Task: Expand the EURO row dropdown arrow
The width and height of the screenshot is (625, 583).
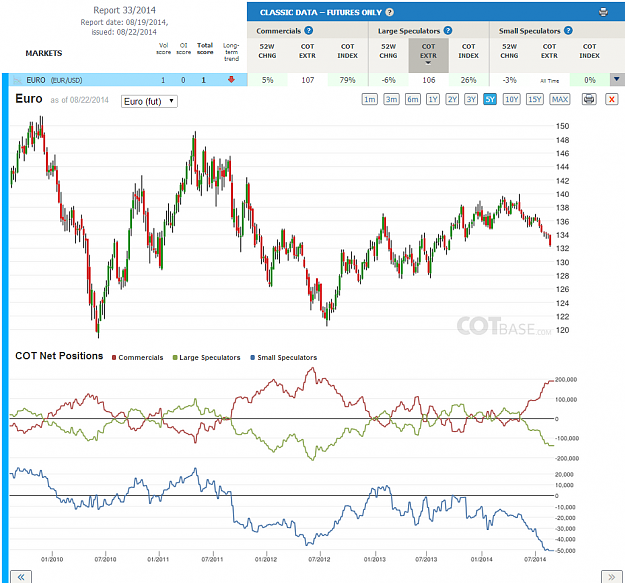Action: point(617,79)
